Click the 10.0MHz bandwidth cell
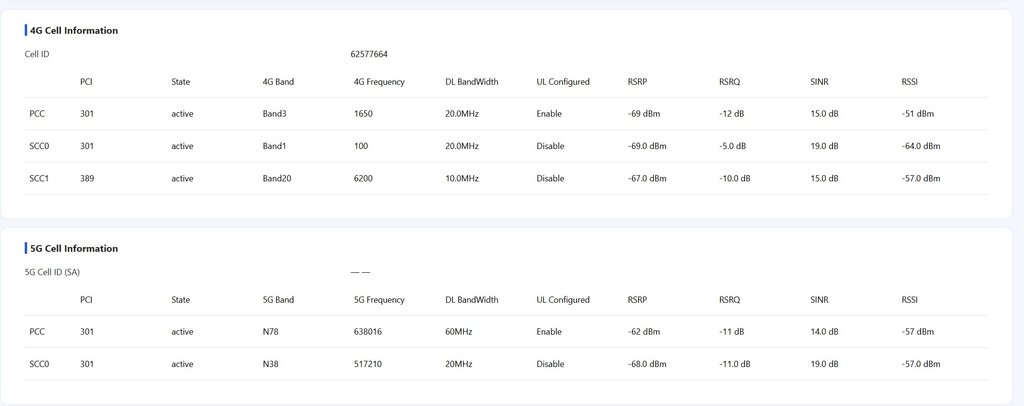This screenshot has width=1024, height=406. (x=462, y=179)
